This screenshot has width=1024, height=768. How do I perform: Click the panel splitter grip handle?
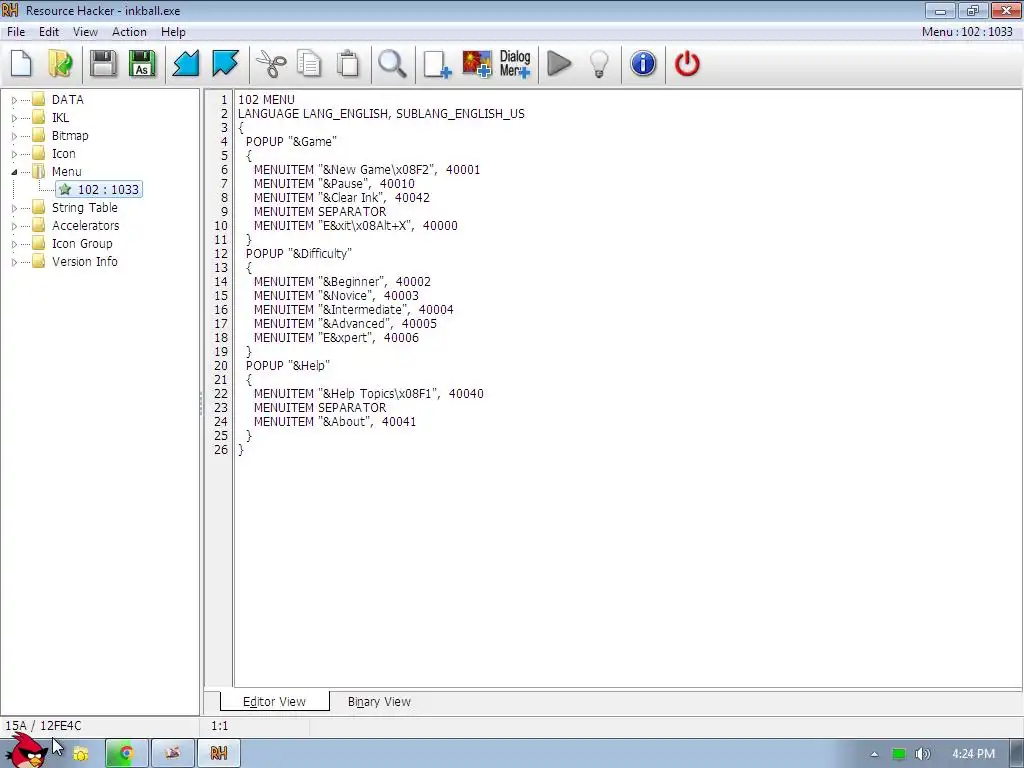pos(201,403)
